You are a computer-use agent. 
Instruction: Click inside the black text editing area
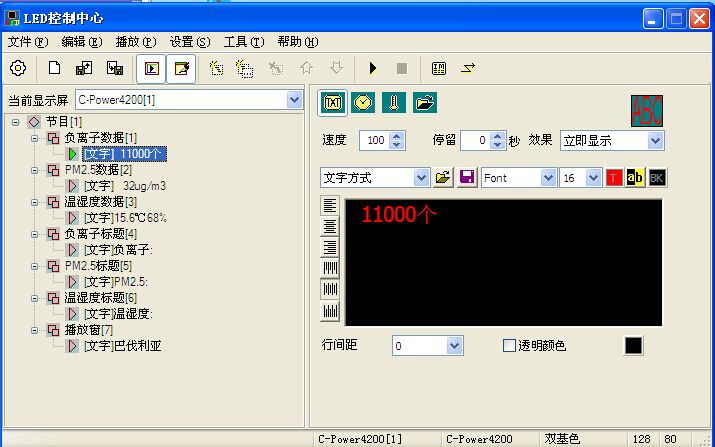(x=503, y=262)
